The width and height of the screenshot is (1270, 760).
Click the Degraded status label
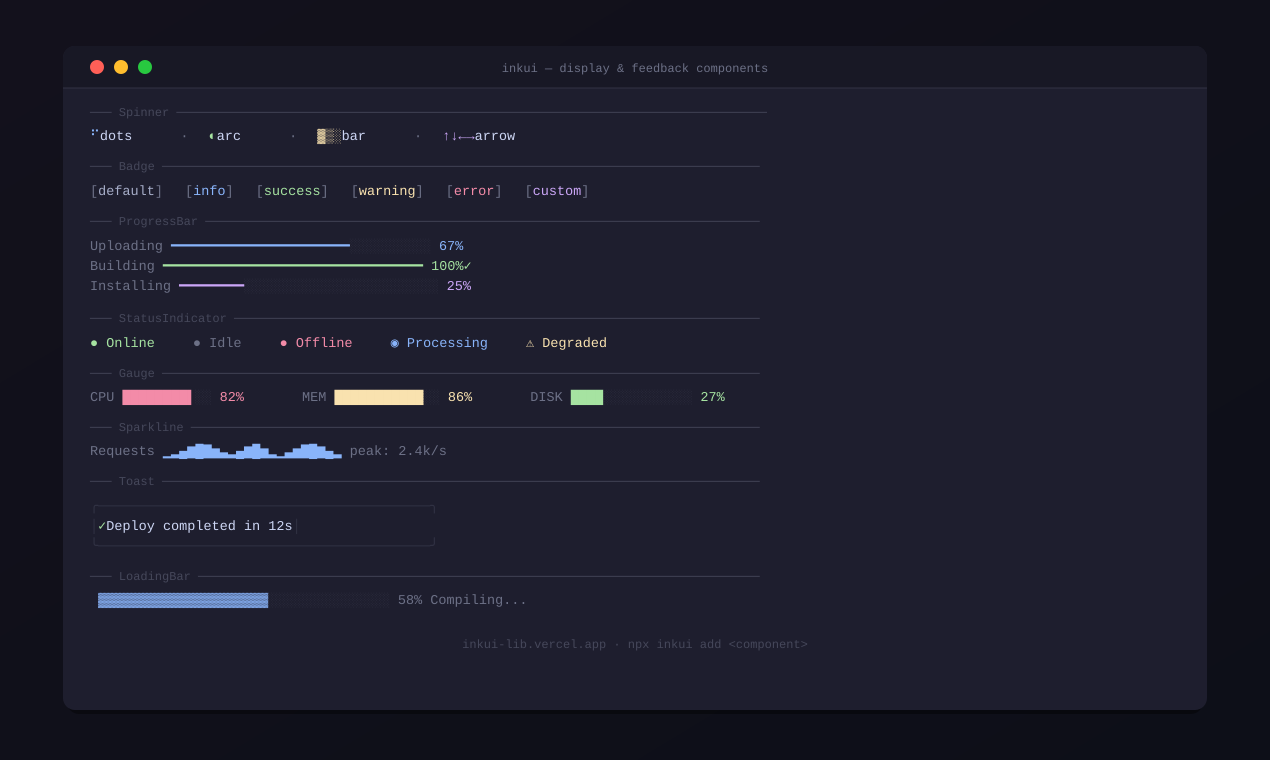click(x=575, y=343)
